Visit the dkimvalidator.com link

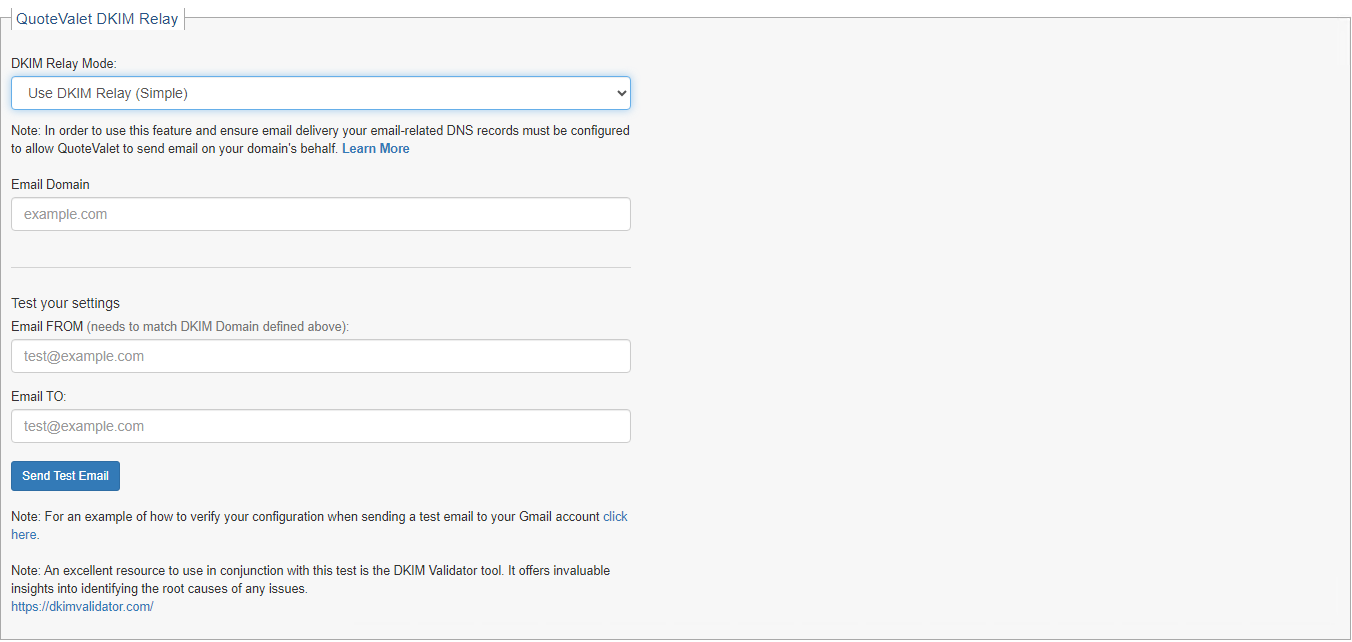click(x=82, y=607)
